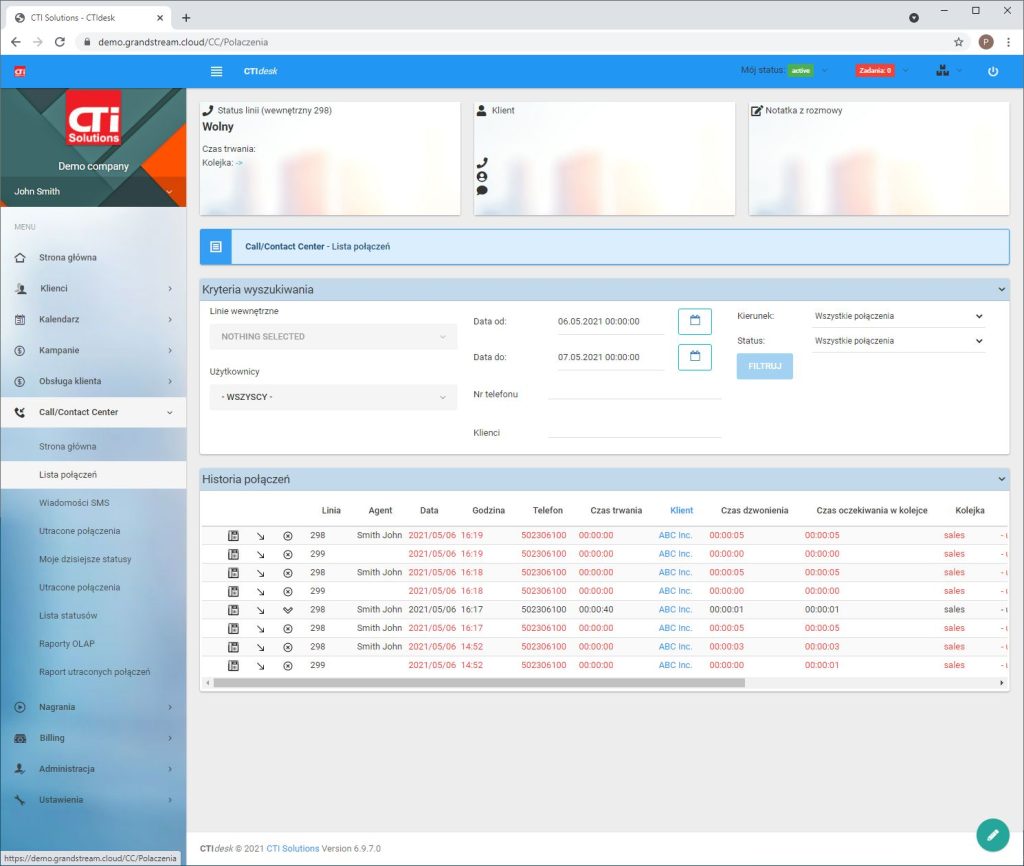Click the chat bubble icon in the Klient panel

(x=482, y=190)
